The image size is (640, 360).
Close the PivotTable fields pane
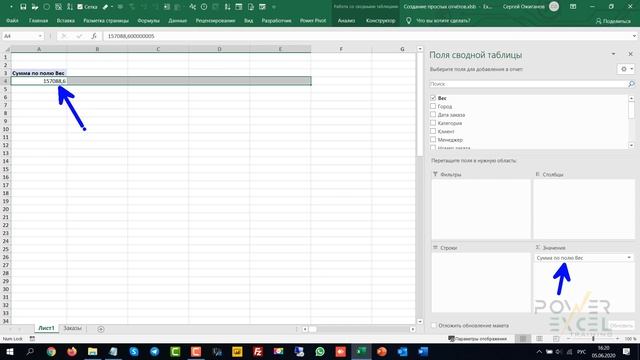[x=630, y=54]
